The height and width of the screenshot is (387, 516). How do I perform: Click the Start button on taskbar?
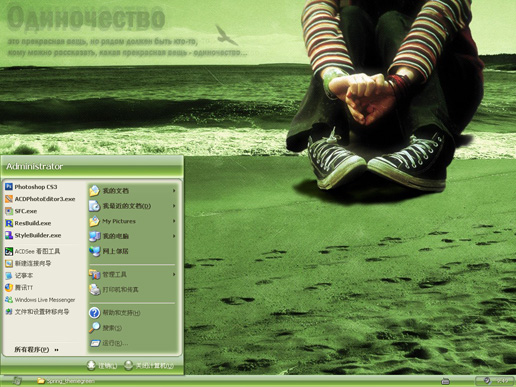click(16, 381)
